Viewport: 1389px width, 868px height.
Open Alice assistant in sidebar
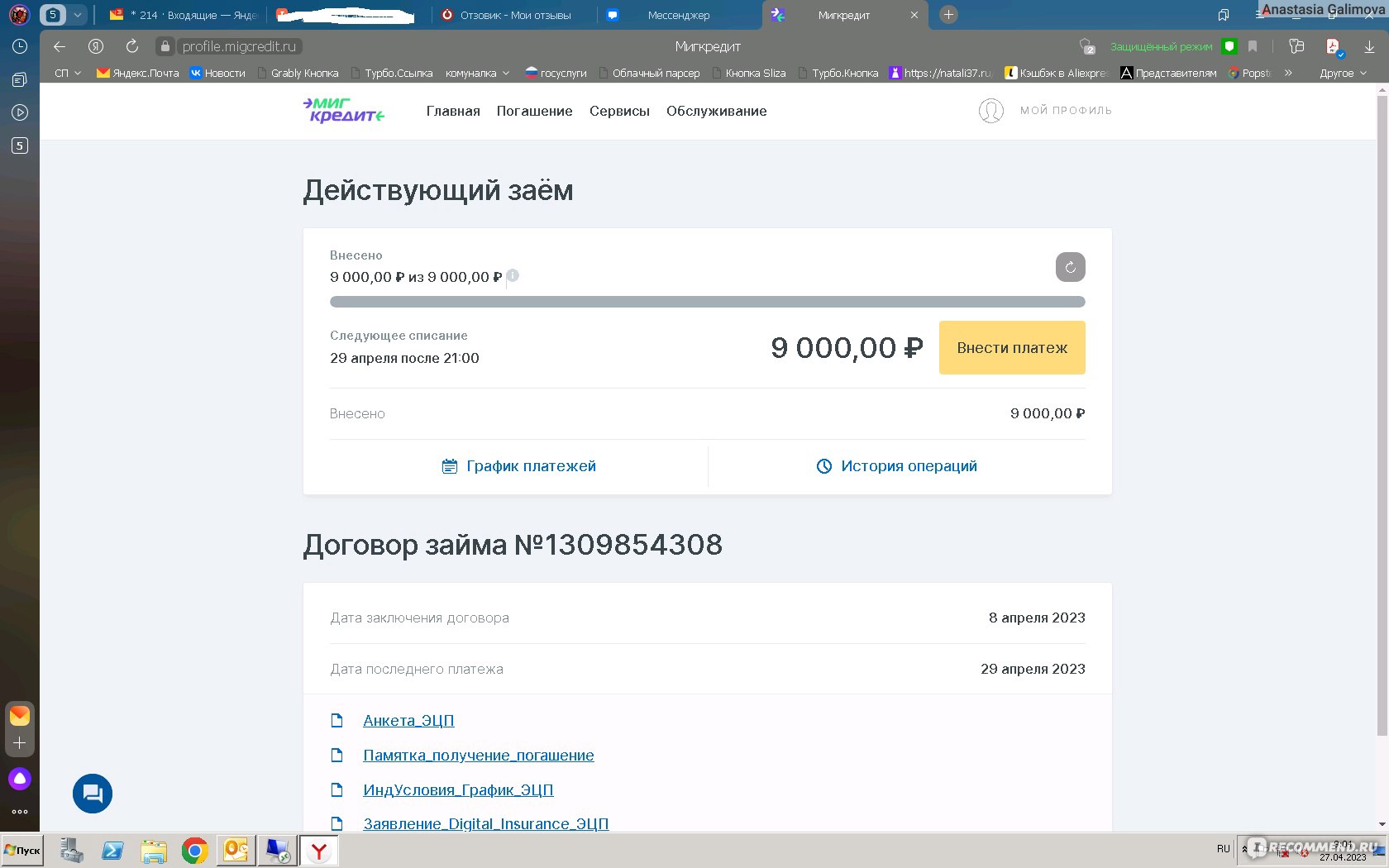[x=20, y=779]
